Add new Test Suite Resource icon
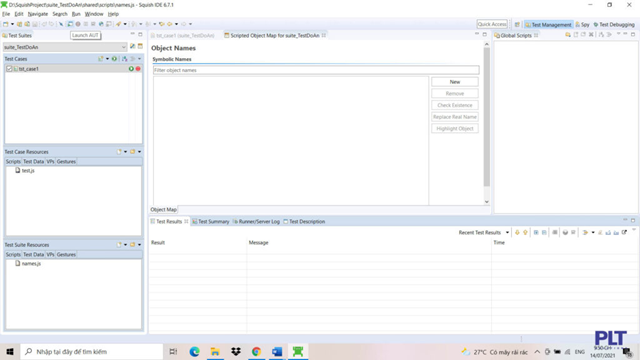Image resolution: width=640 pixels, height=360 pixels. point(119,245)
